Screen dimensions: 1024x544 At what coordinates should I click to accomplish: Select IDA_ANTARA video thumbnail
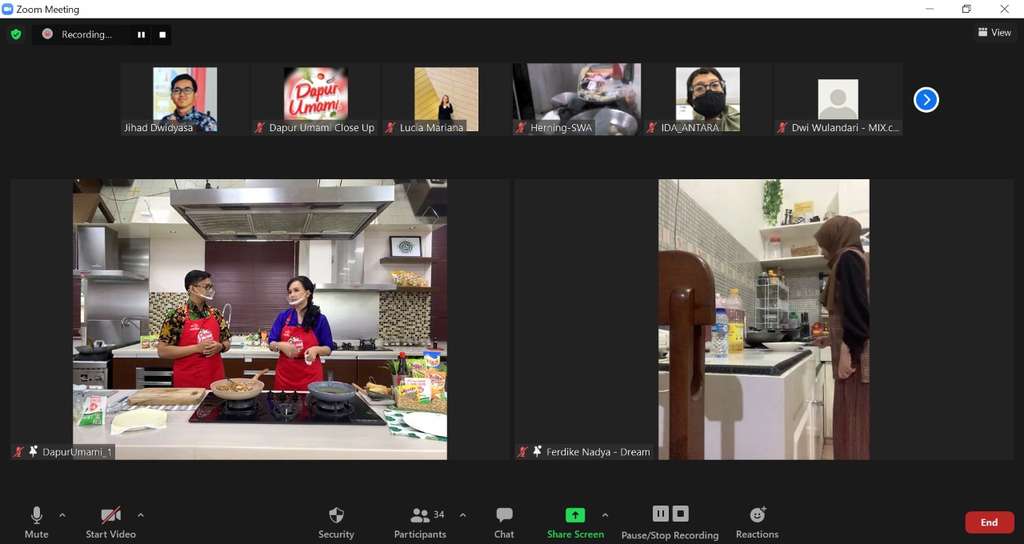click(x=707, y=99)
